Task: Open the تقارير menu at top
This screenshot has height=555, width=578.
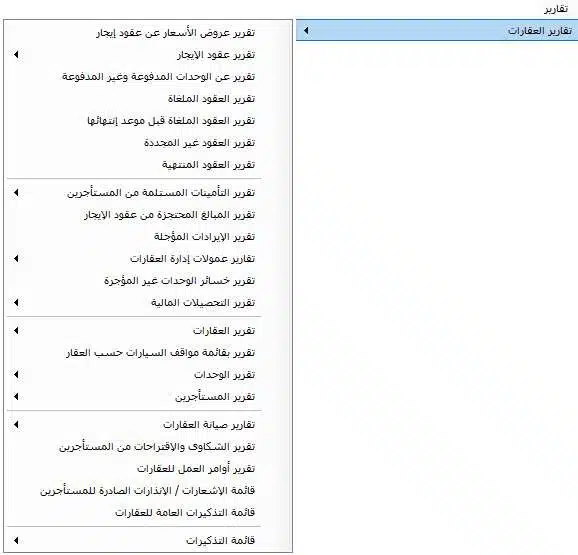Action: point(556,9)
